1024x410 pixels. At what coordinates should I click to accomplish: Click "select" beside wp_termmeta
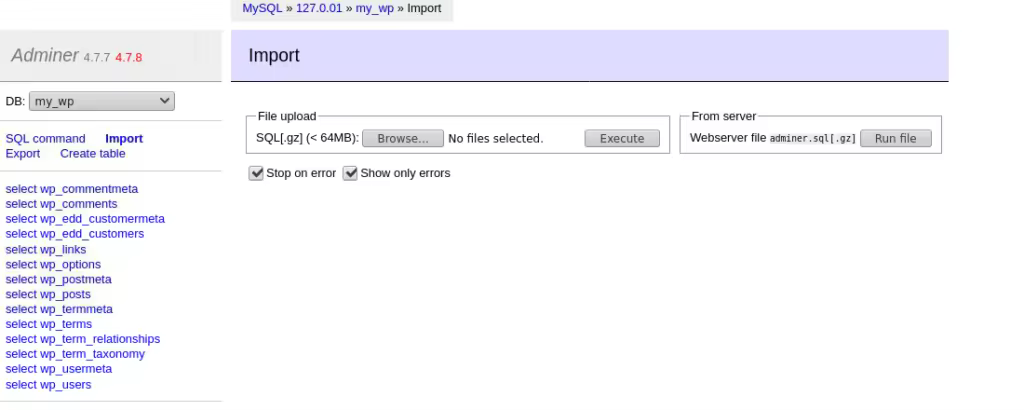[21, 309]
